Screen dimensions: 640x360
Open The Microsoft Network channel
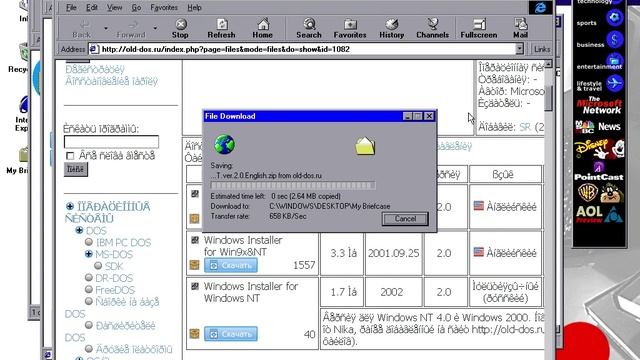pyautogui.click(x=600, y=106)
